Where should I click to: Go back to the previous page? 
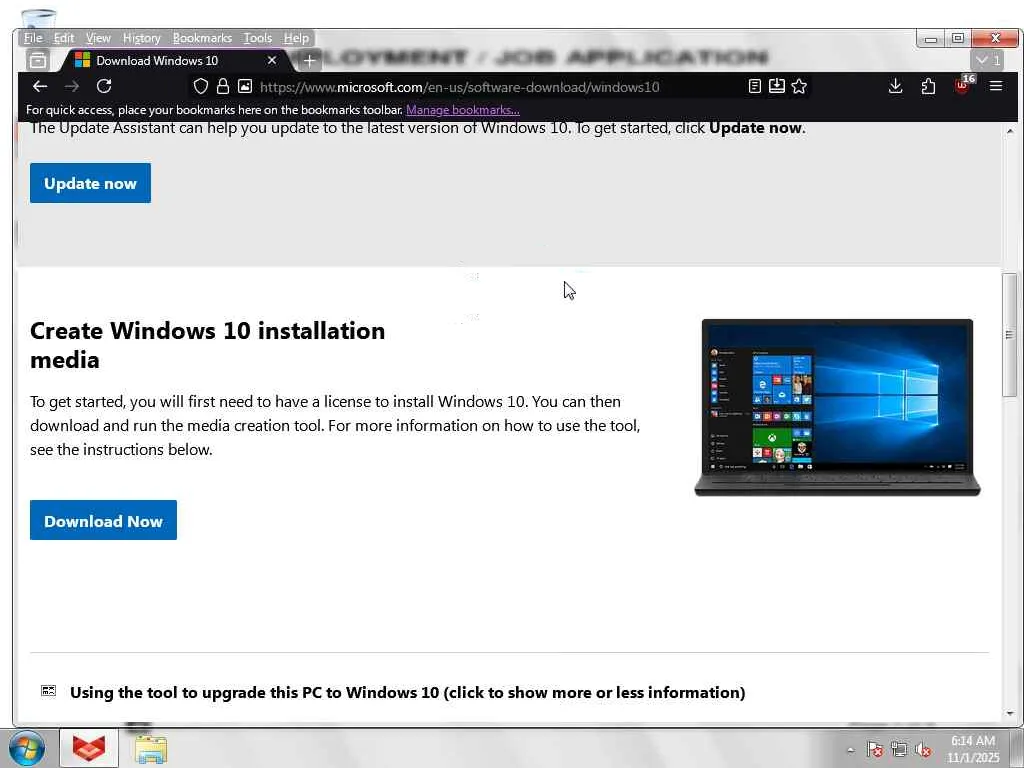[x=40, y=86]
